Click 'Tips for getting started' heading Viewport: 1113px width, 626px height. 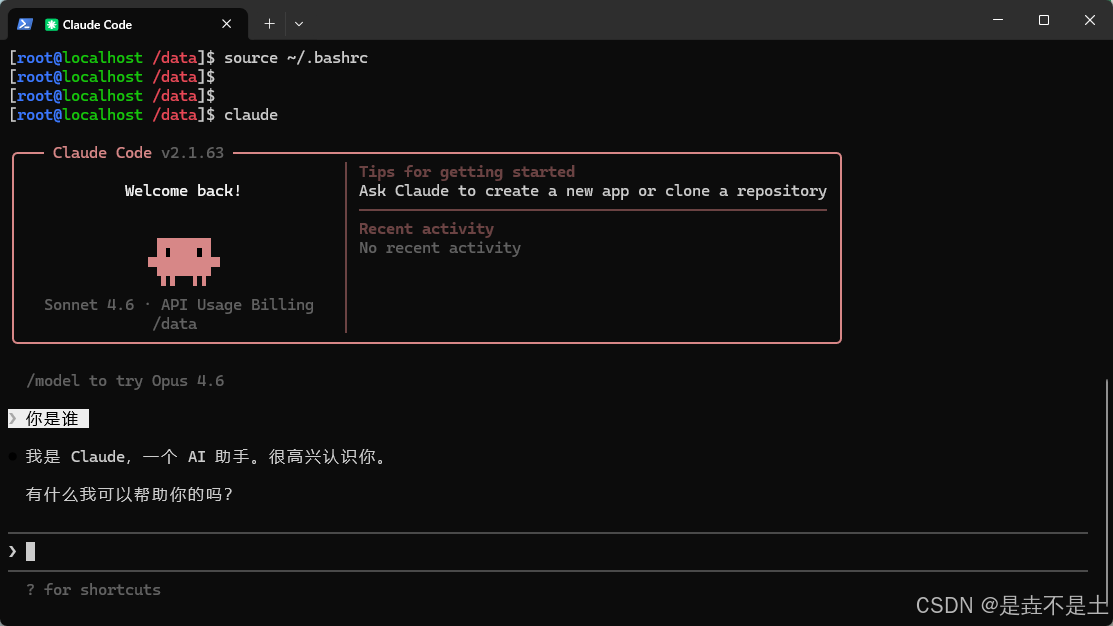[466, 172]
